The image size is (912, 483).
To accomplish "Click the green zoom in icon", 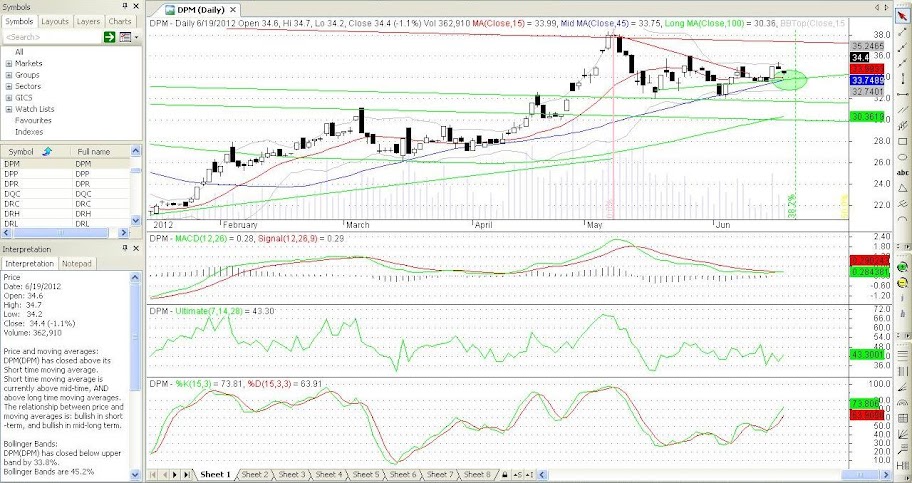I will coord(903,267).
